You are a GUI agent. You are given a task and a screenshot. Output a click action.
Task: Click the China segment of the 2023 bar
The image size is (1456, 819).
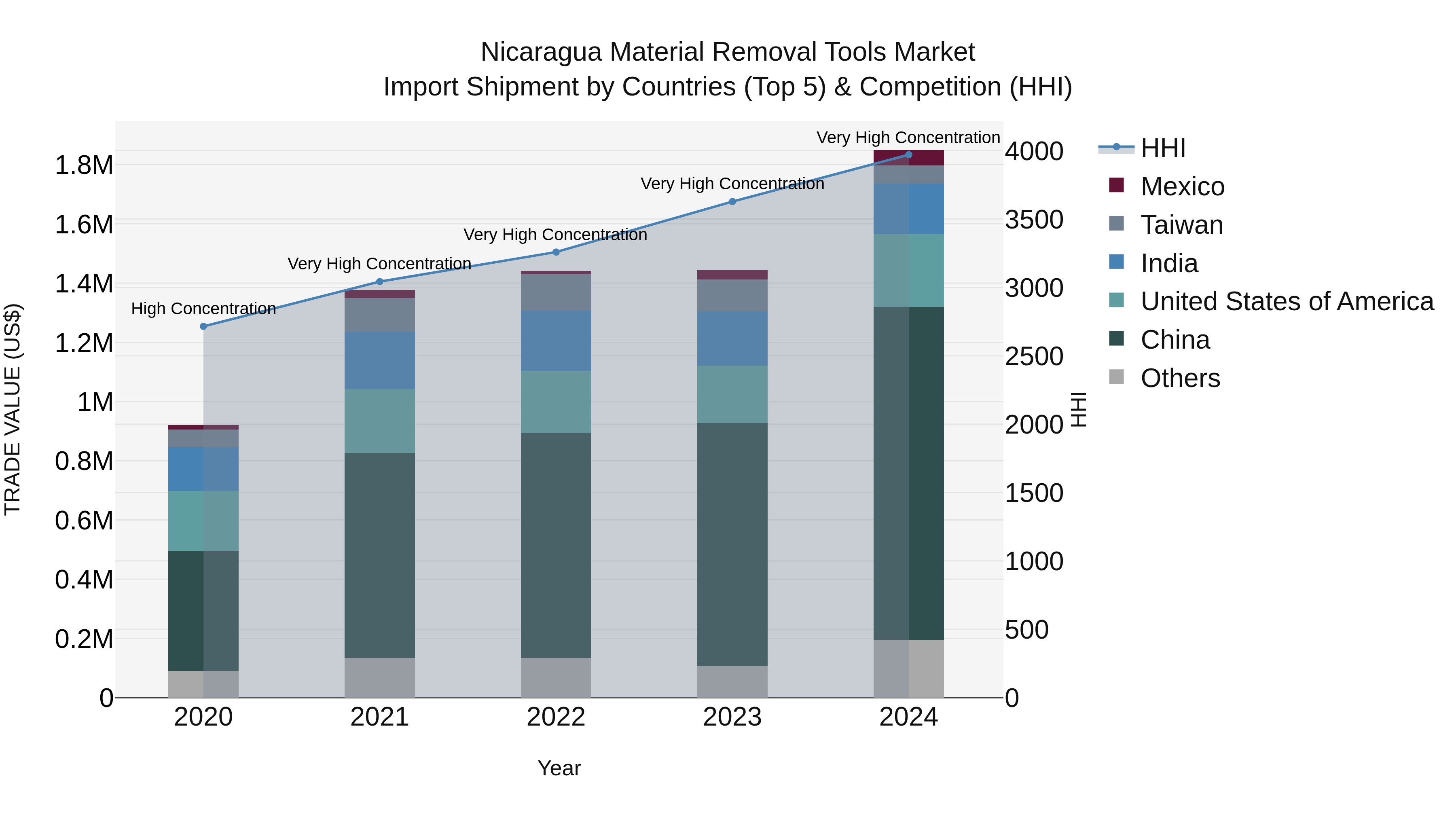[x=732, y=544]
